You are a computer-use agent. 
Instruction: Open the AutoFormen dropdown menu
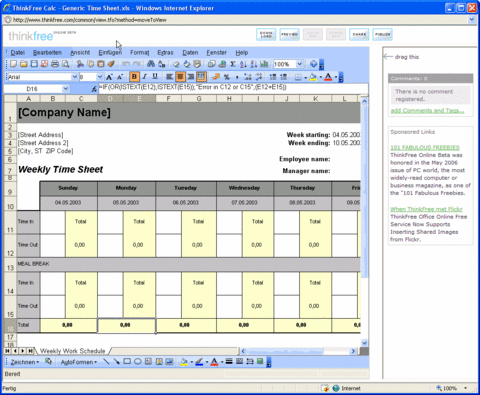79,362
